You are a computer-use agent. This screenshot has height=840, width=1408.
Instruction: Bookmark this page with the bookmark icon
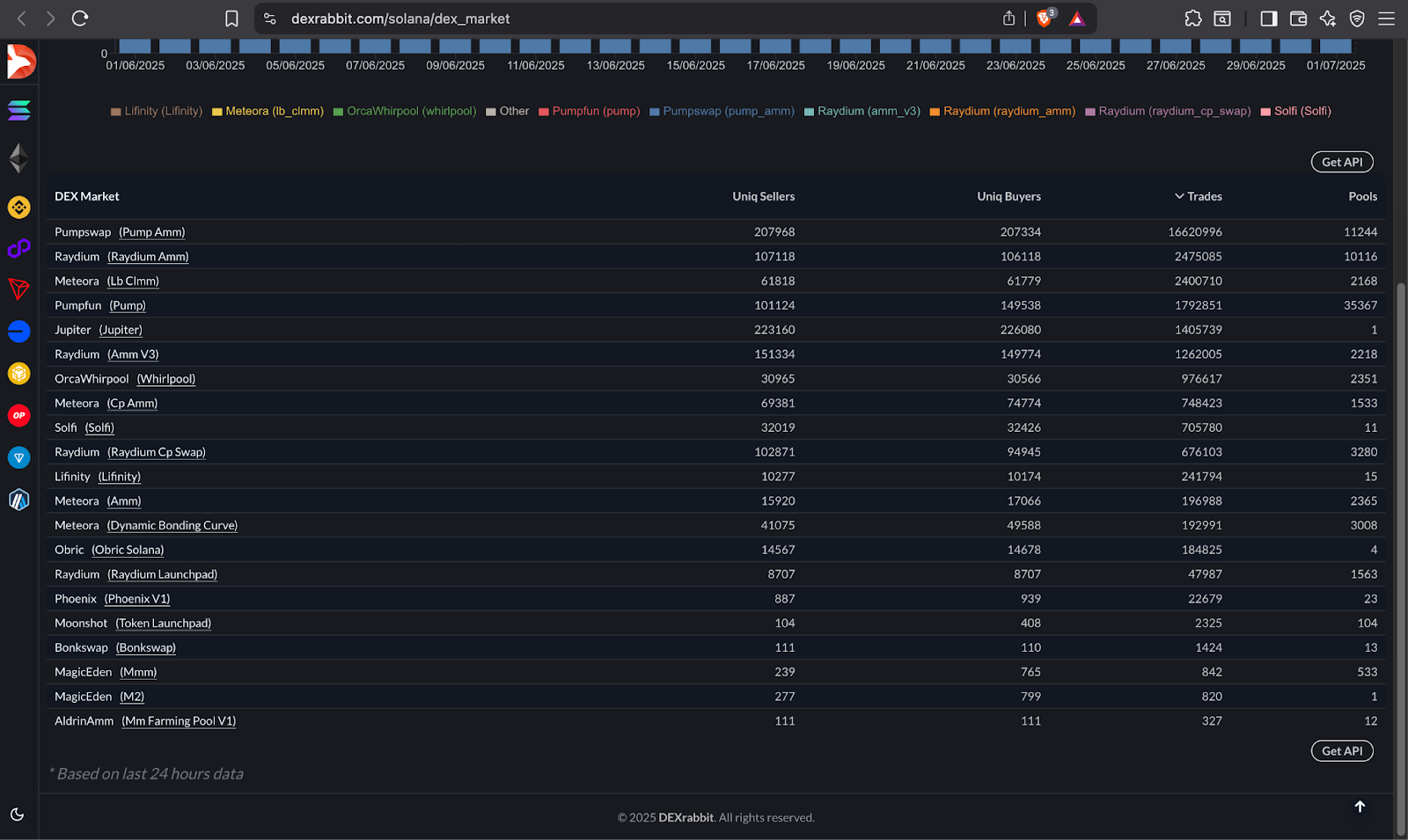click(x=231, y=18)
